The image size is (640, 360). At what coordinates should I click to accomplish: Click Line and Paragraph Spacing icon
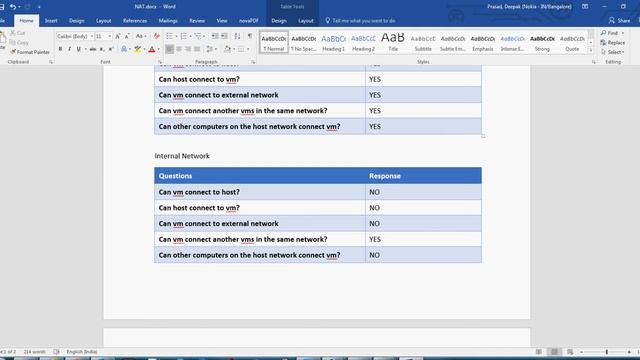[209, 49]
